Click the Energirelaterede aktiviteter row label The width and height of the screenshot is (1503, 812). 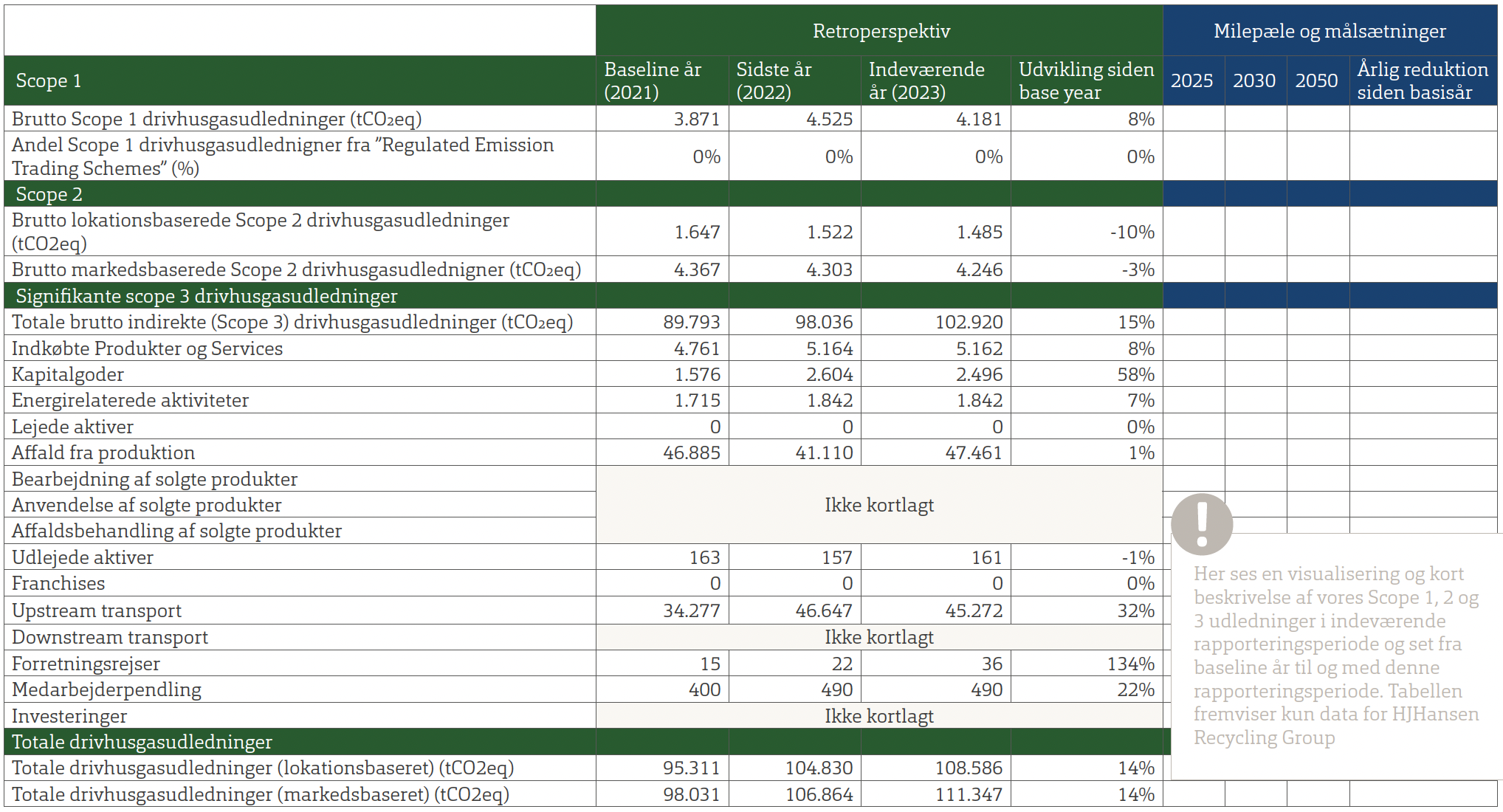[x=130, y=400]
